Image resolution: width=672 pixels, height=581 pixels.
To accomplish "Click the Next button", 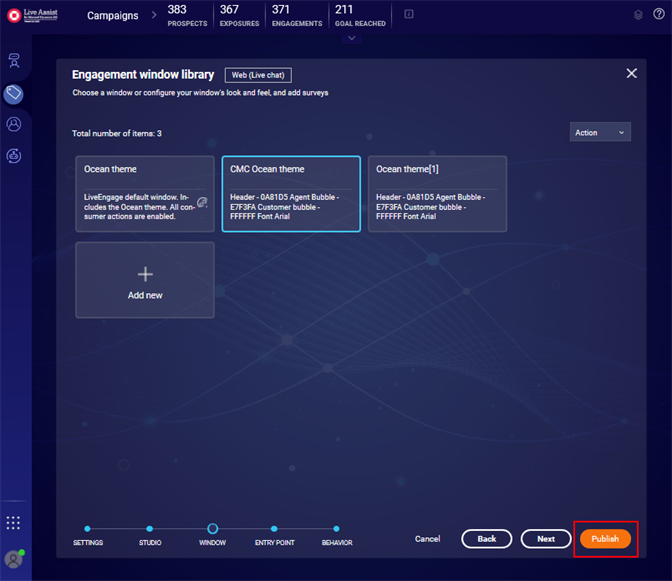I will point(546,539).
